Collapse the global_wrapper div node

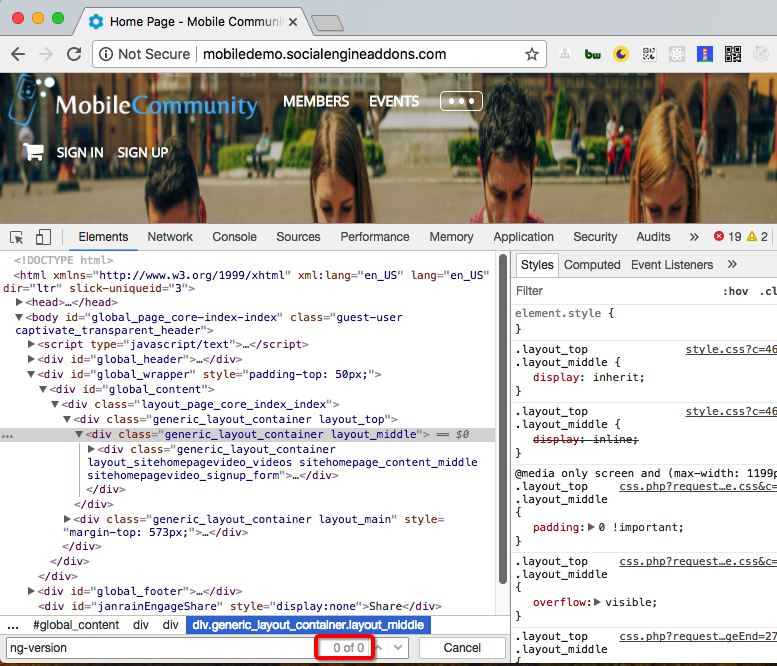pos(31,374)
